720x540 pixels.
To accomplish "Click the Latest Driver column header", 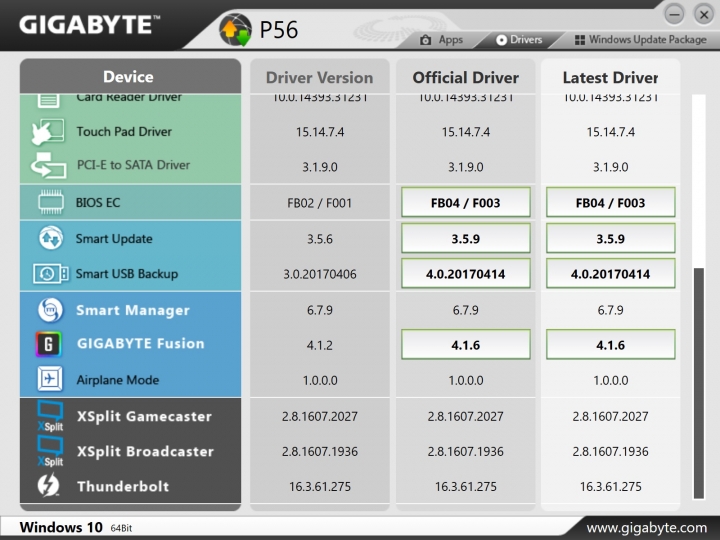I will [610, 77].
